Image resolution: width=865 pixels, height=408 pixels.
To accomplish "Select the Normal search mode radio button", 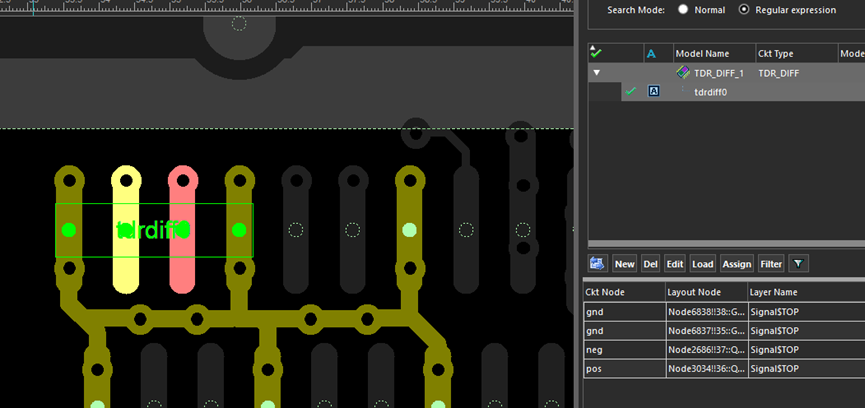I will click(683, 9).
